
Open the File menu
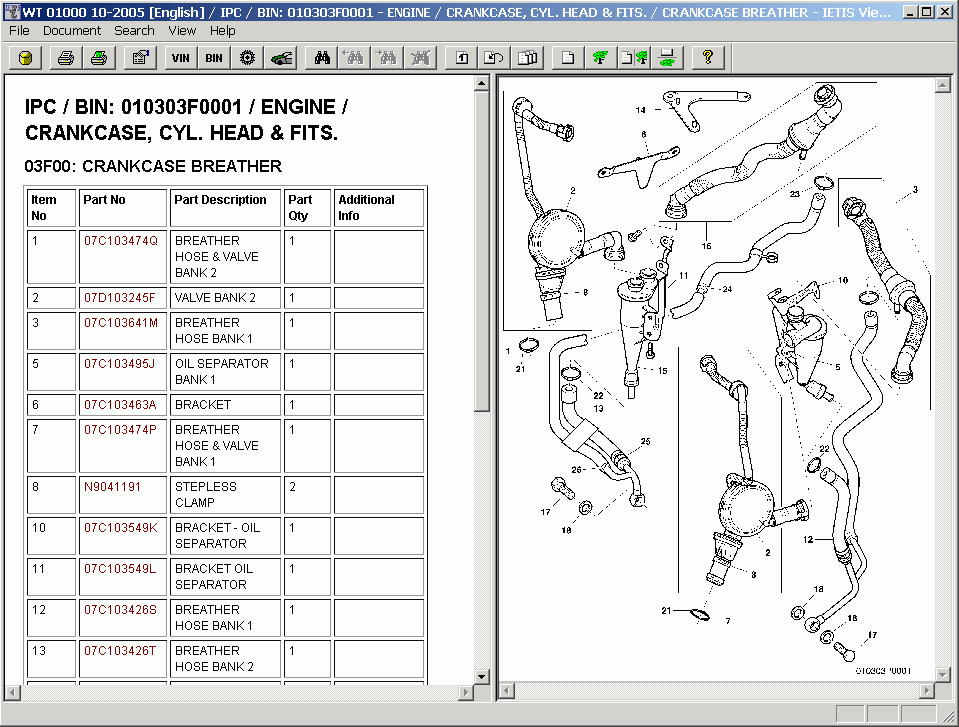coord(18,31)
